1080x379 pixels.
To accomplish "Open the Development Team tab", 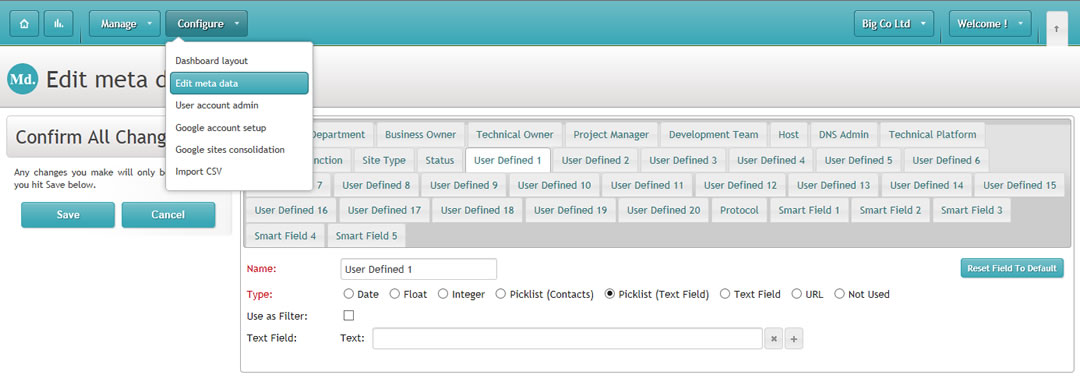I will pos(713,134).
